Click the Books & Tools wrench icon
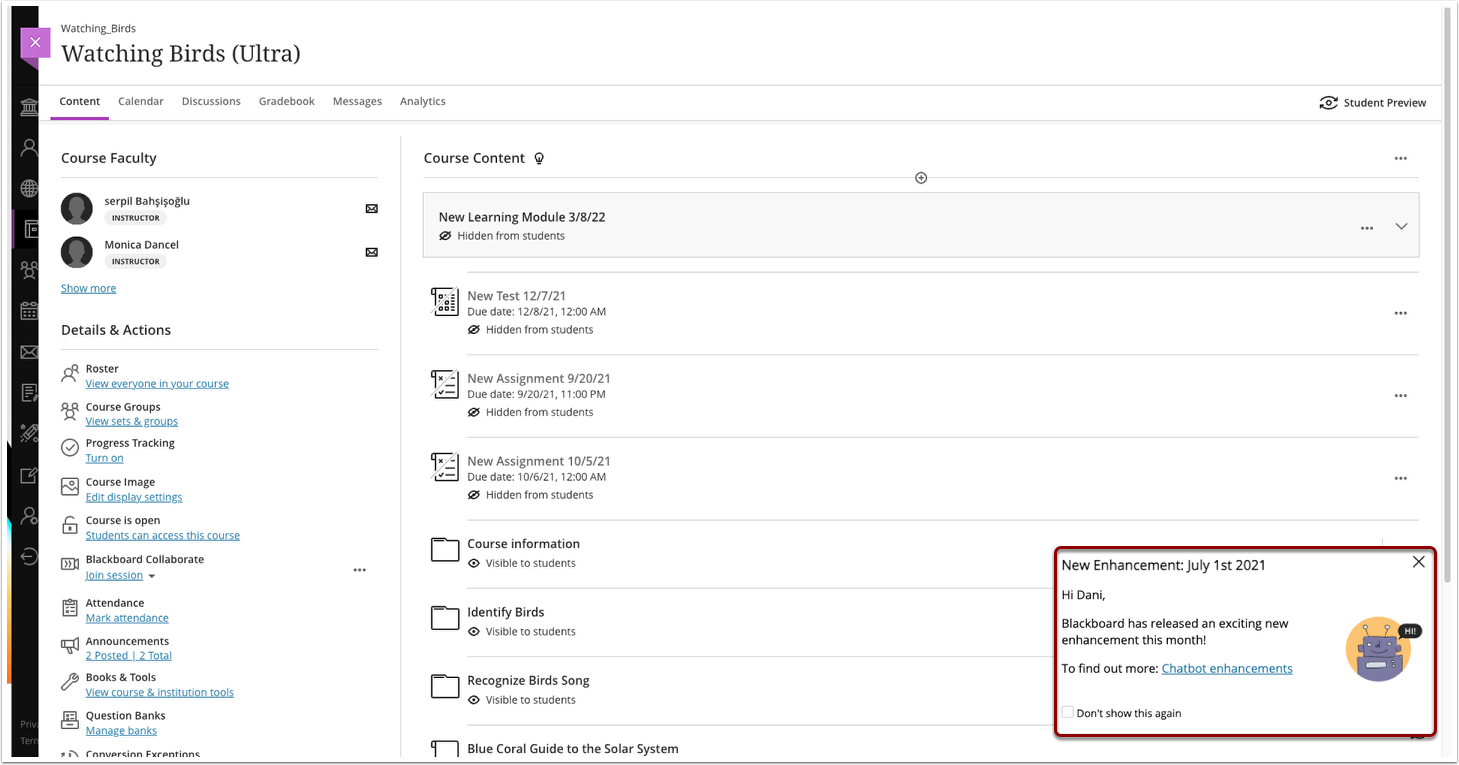The image size is (1459, 765). pyautogui.click(x=70, y=682)
